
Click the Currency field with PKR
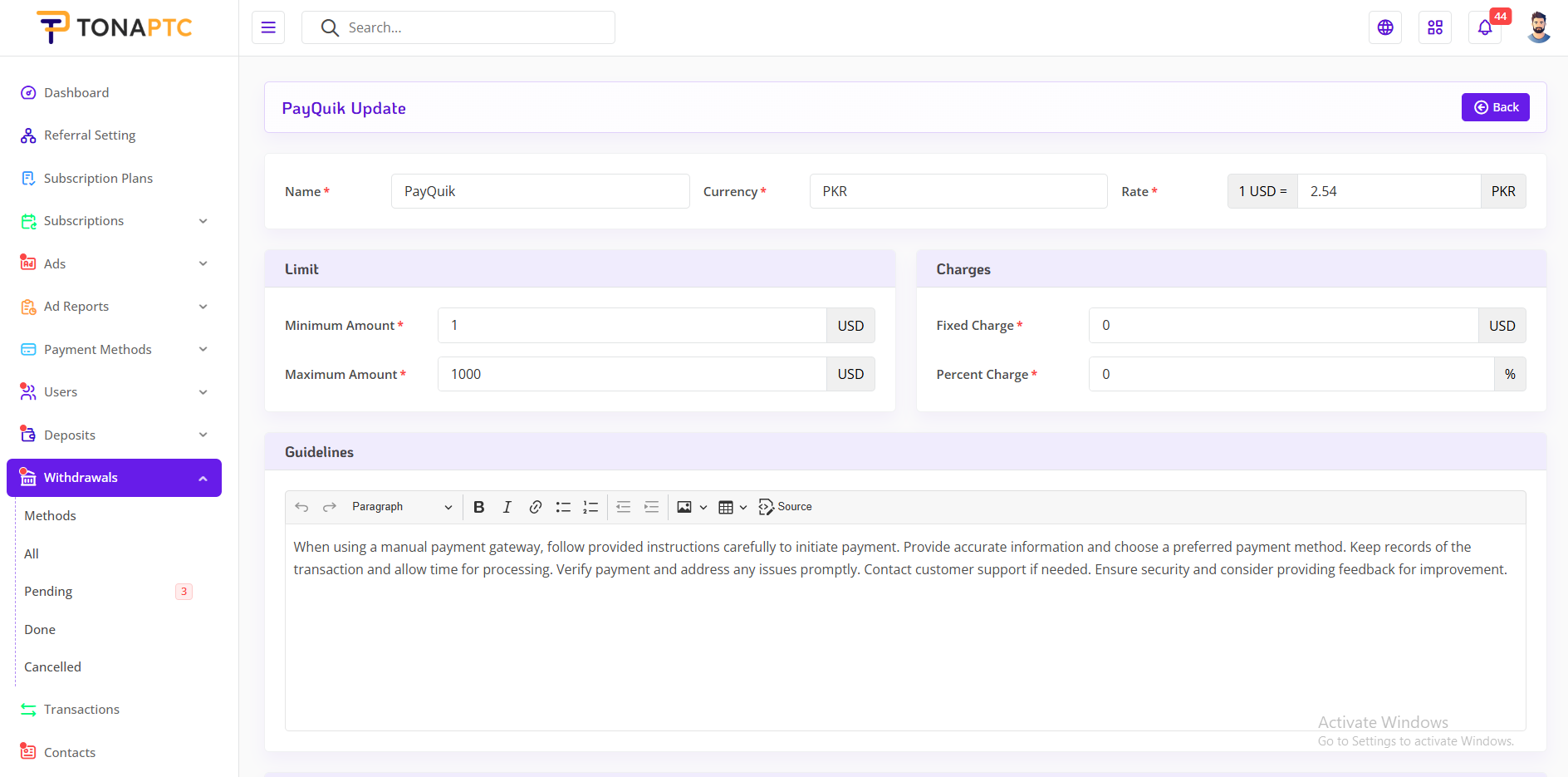[958, 191]
